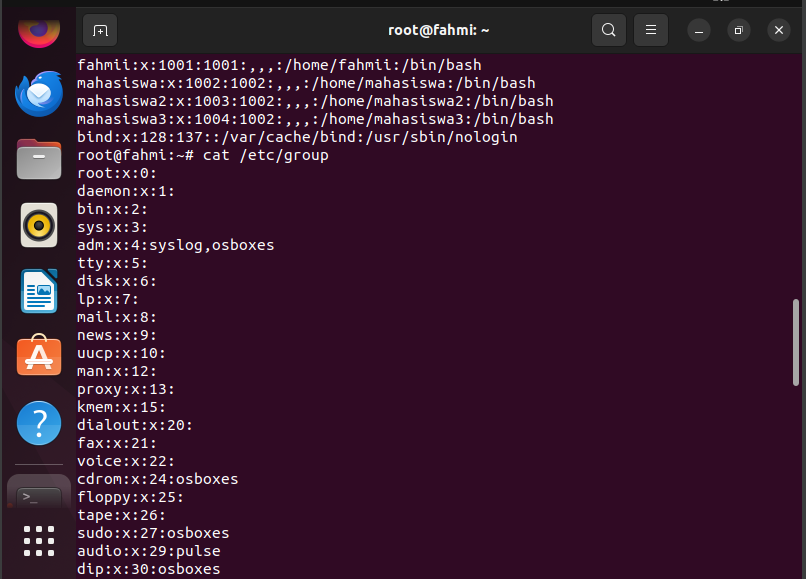
Task: Open the Help application icon
Action: [39, 423]
